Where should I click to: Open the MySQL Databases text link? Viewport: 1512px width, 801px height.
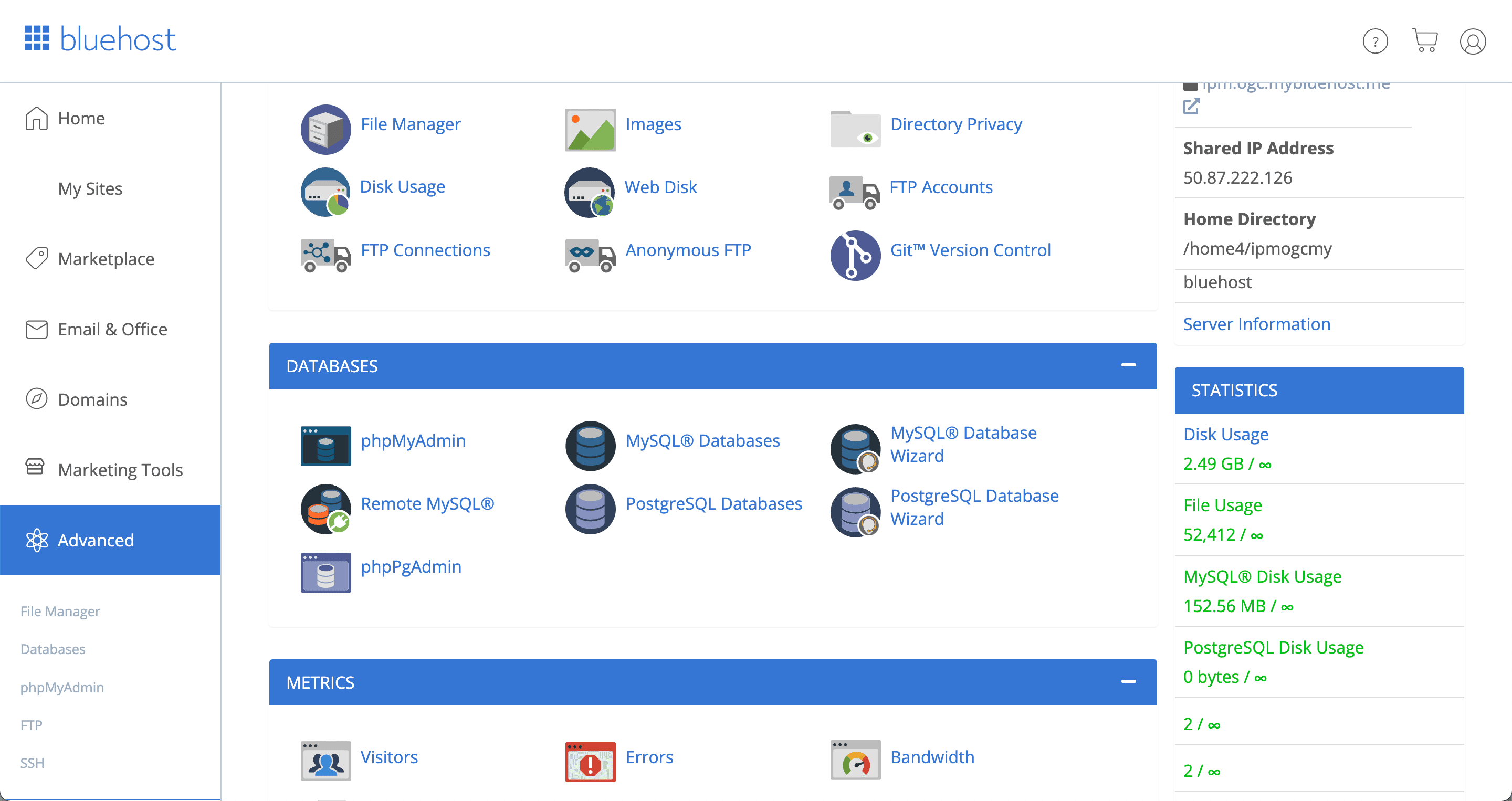(x=702, y=440)
